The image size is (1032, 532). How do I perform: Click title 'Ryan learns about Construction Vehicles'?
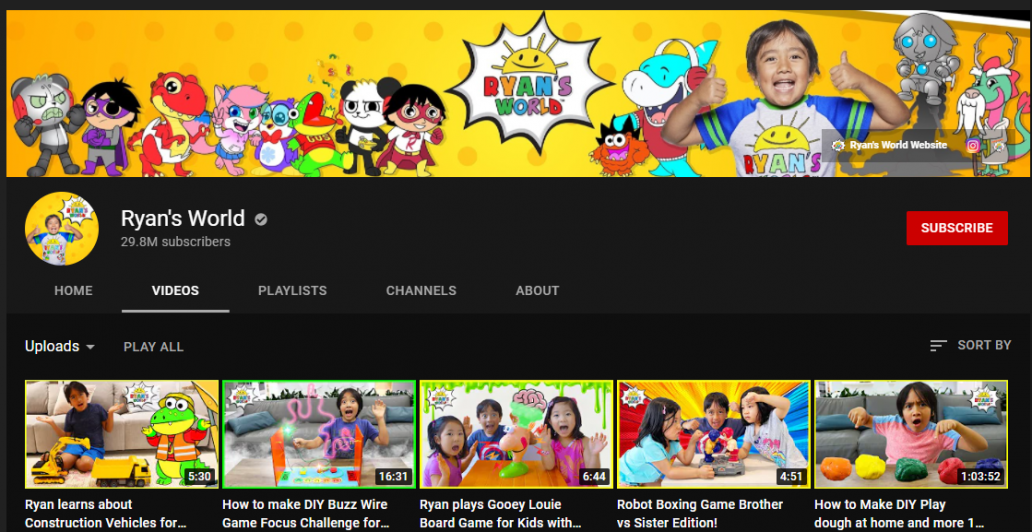(105, 514)
